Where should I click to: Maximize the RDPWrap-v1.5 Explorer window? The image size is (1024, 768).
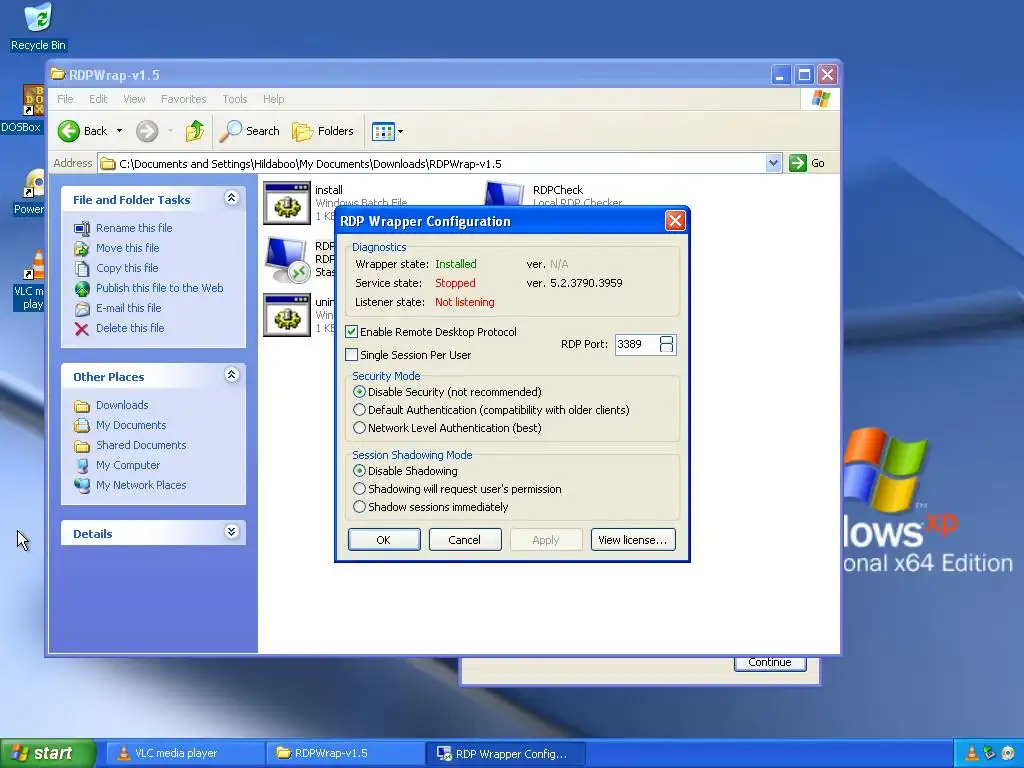click(804, 75)
